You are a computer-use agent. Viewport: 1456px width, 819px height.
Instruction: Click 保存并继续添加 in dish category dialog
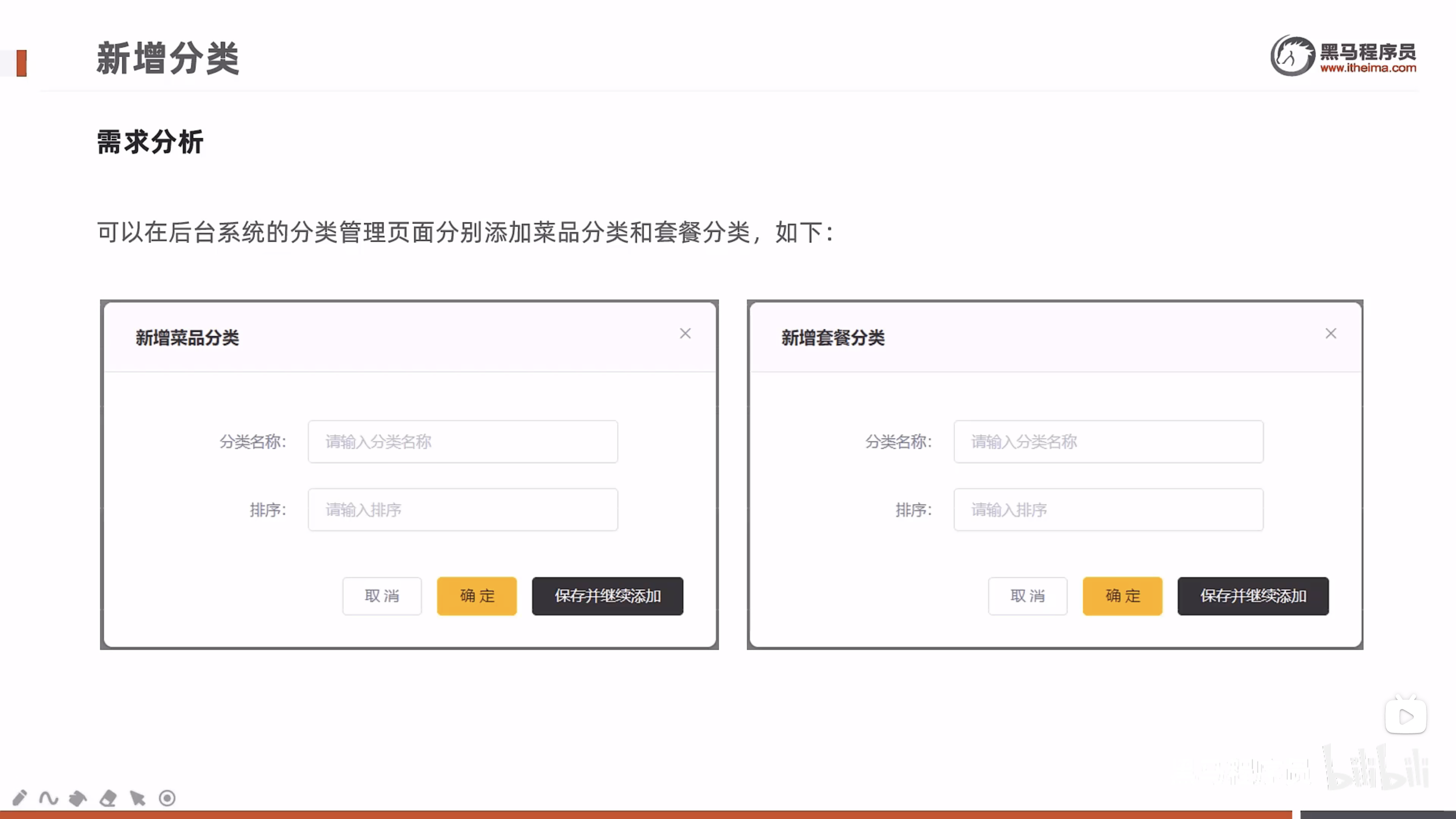(607, 596)
